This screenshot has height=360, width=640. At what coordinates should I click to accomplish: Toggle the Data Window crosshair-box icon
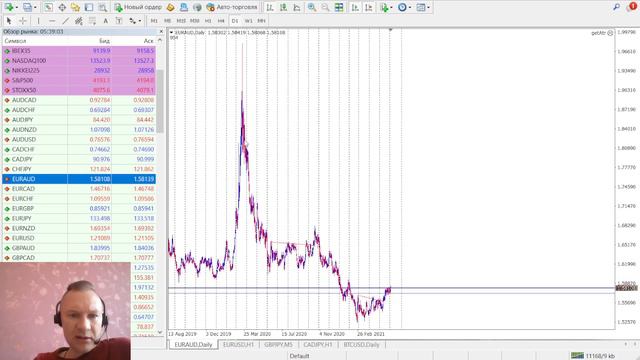62,7
